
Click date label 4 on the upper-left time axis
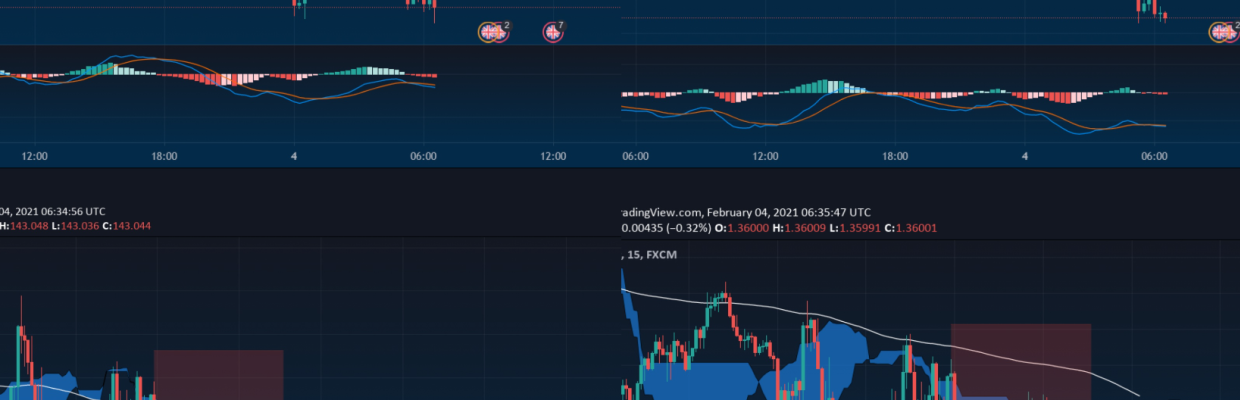(x=294, y=157)
